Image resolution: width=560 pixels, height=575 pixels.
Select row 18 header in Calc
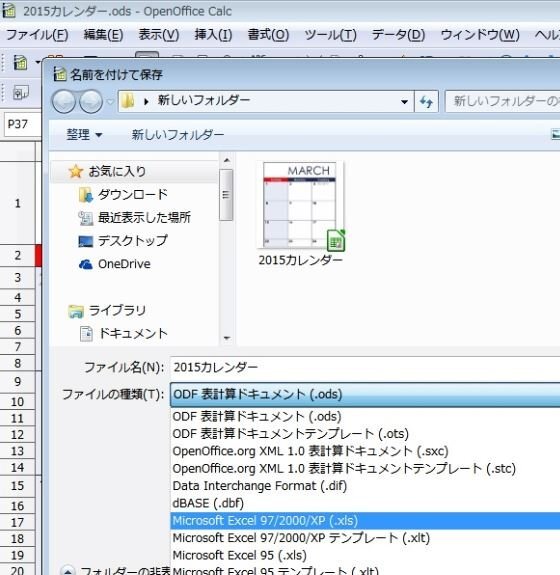[17, 539]
